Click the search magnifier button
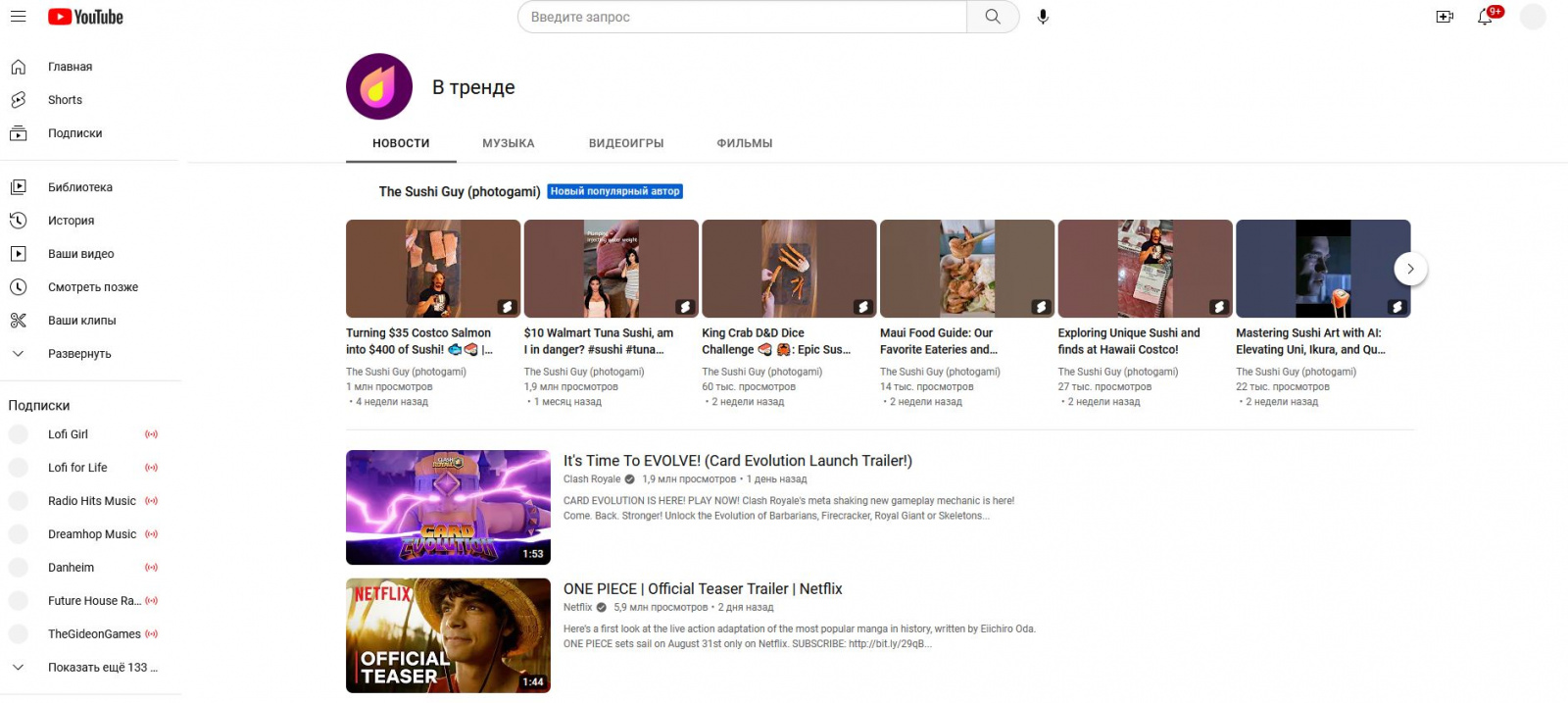The height and width of the screenshot is (703, 1568). (x=993, y=17)
